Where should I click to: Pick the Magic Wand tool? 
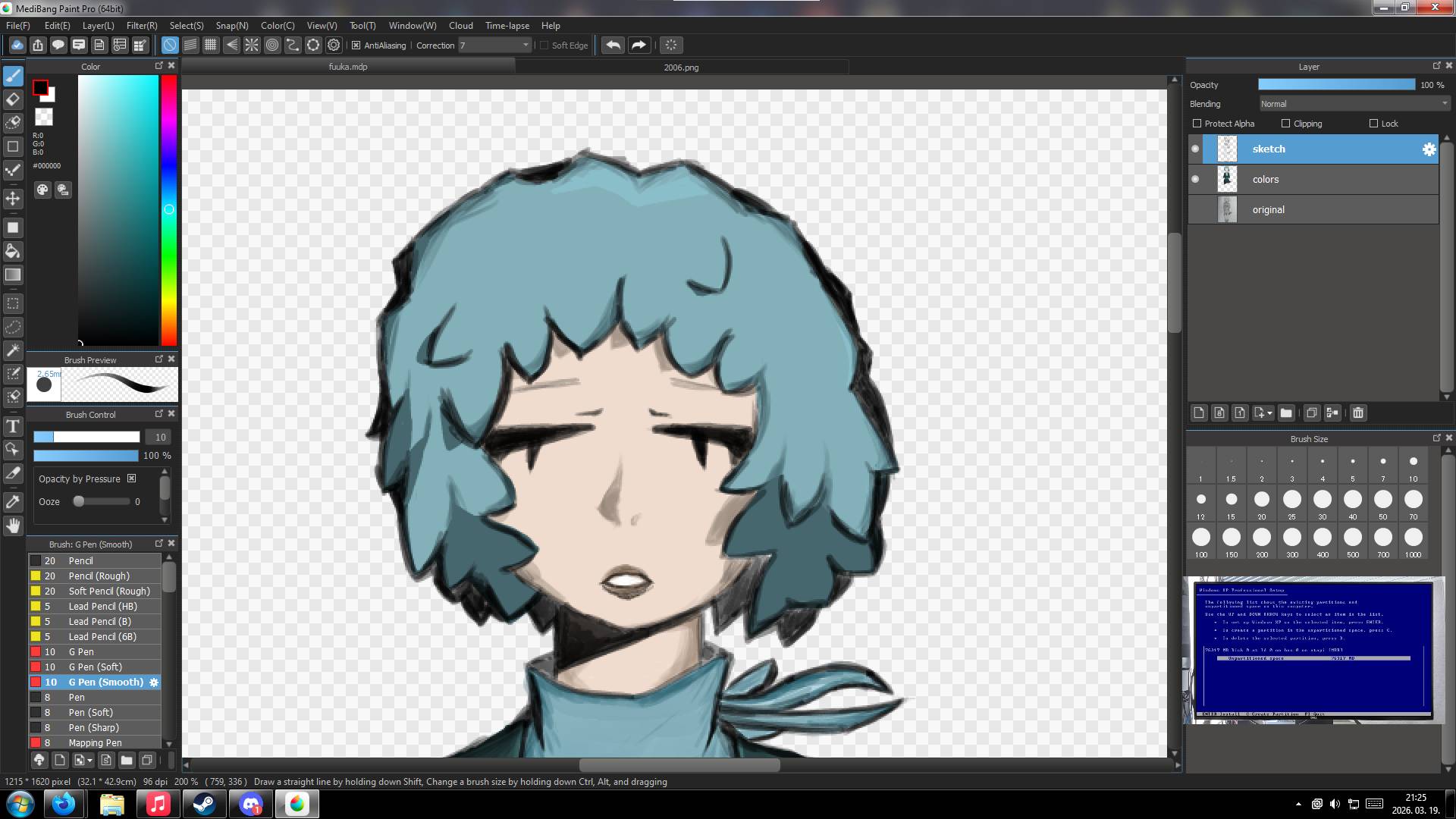point(13,350)
